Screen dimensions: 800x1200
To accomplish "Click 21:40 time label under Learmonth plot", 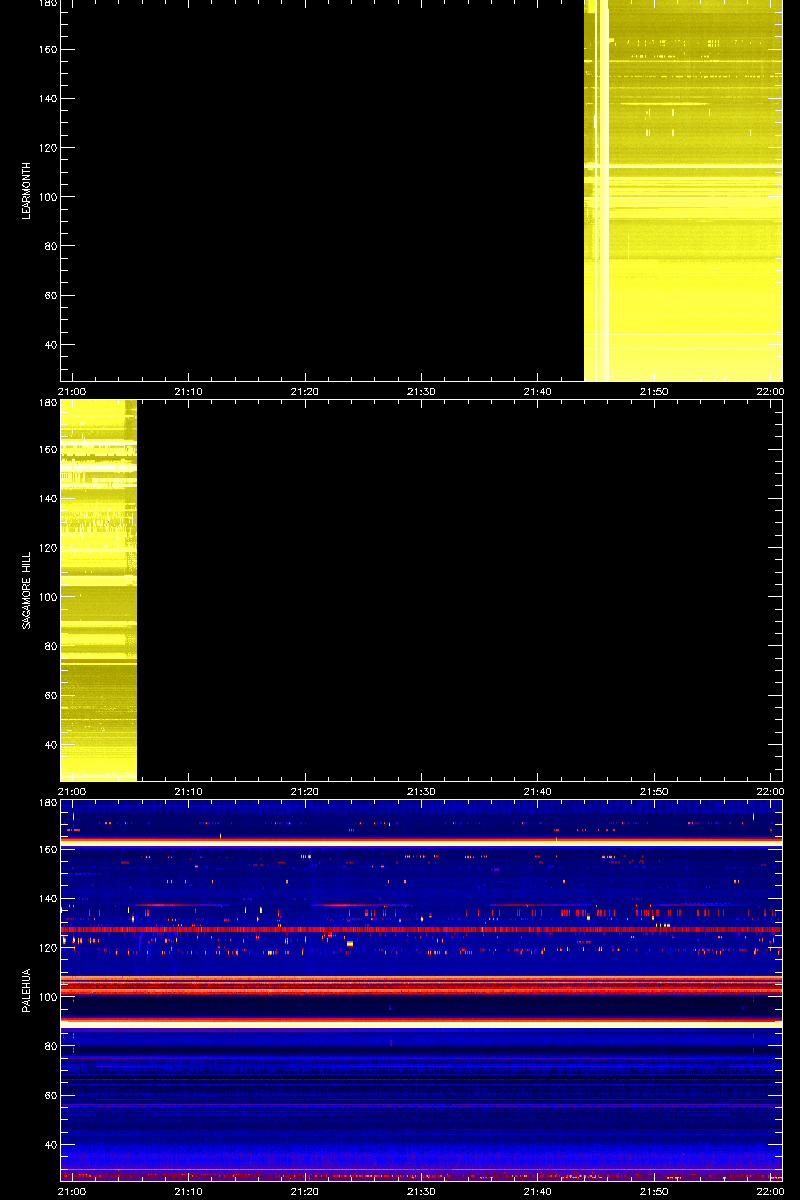I will 538,392.
